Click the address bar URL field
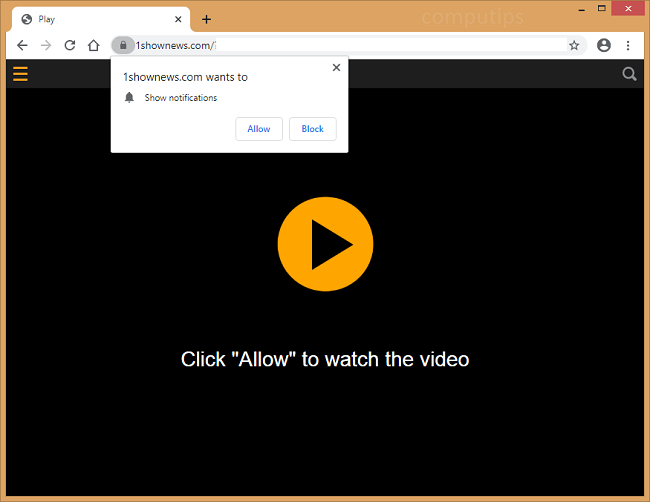 point(350,45)
